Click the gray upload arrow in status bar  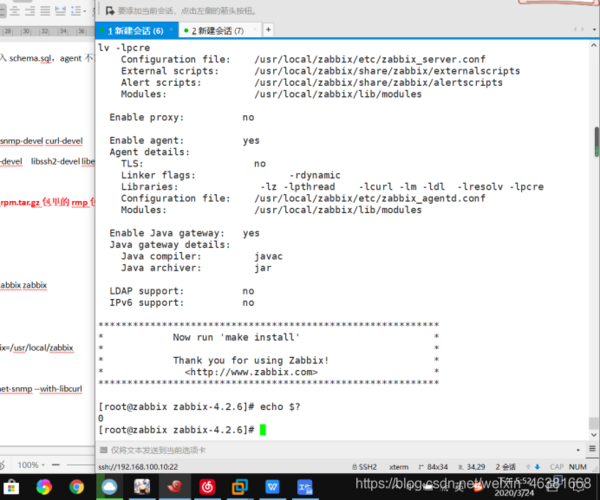click(x=528, y=467)
